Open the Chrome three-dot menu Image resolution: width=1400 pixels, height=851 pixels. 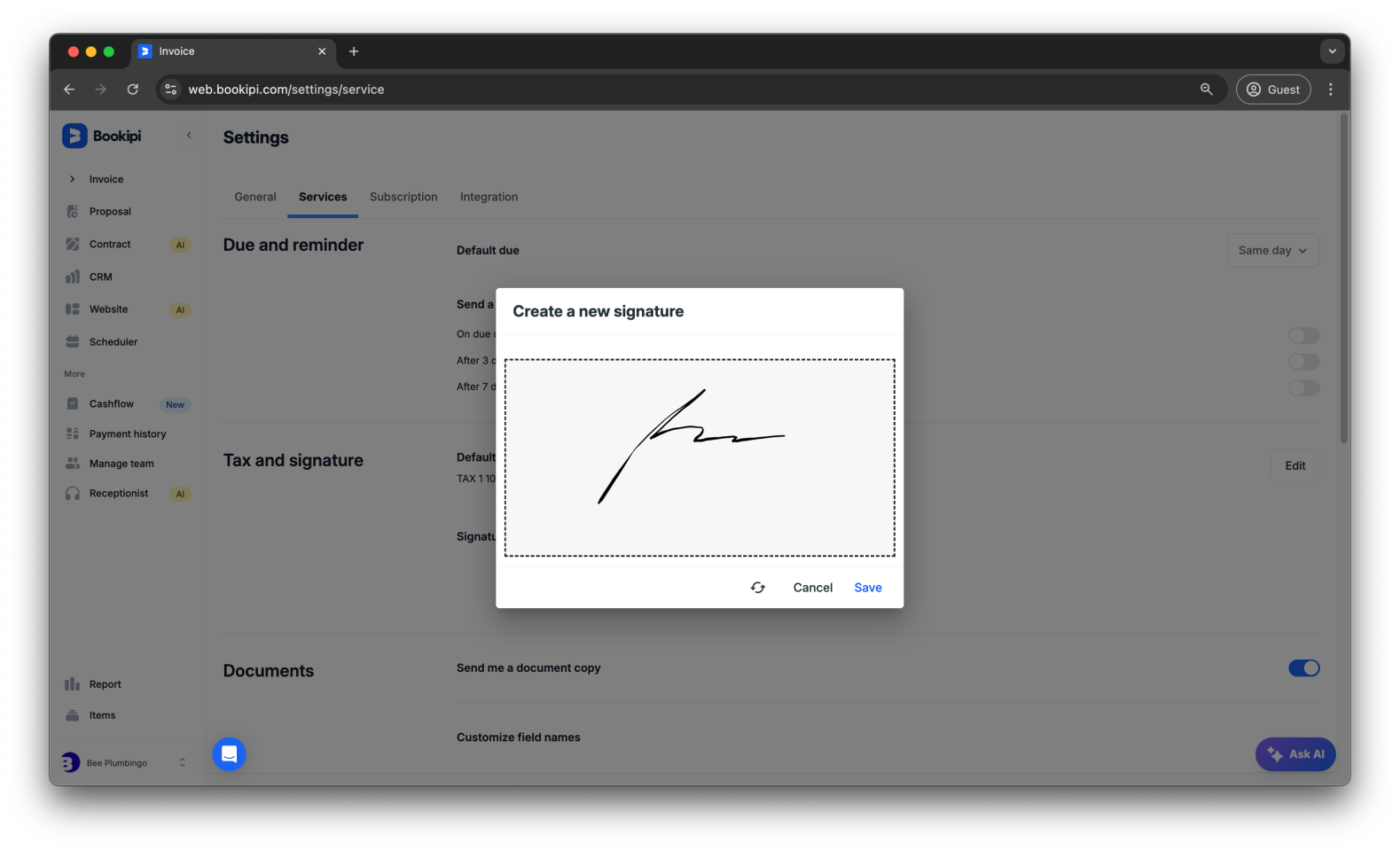point(1331,90)
